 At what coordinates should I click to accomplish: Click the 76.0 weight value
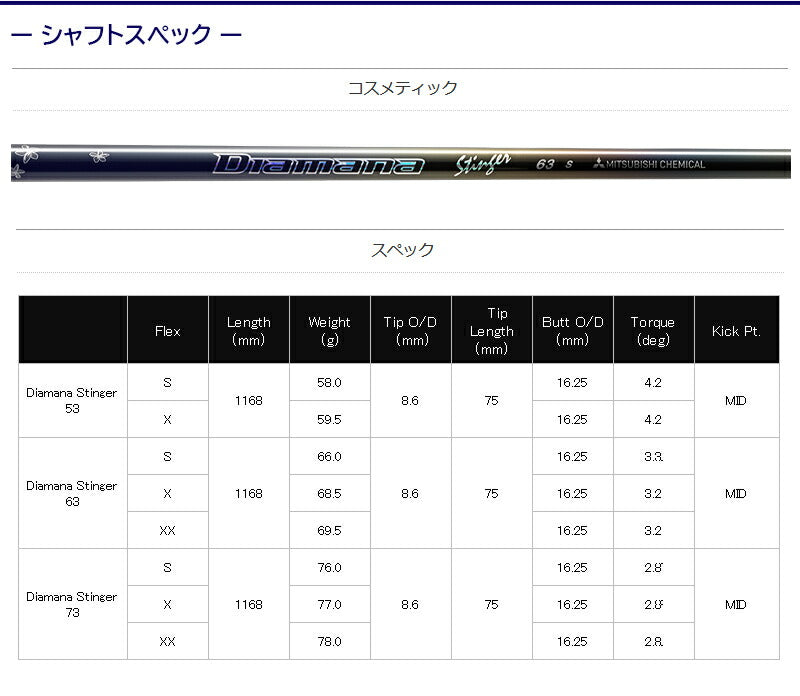pyautogui.click(x=330, y=567)
